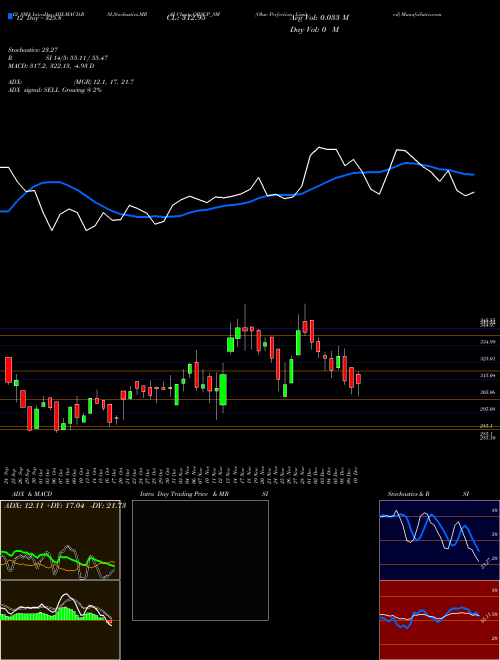Select the "MACD: 317.2, 322.13, -4.93 D" line
500x660 pixels.
point(51,66)
